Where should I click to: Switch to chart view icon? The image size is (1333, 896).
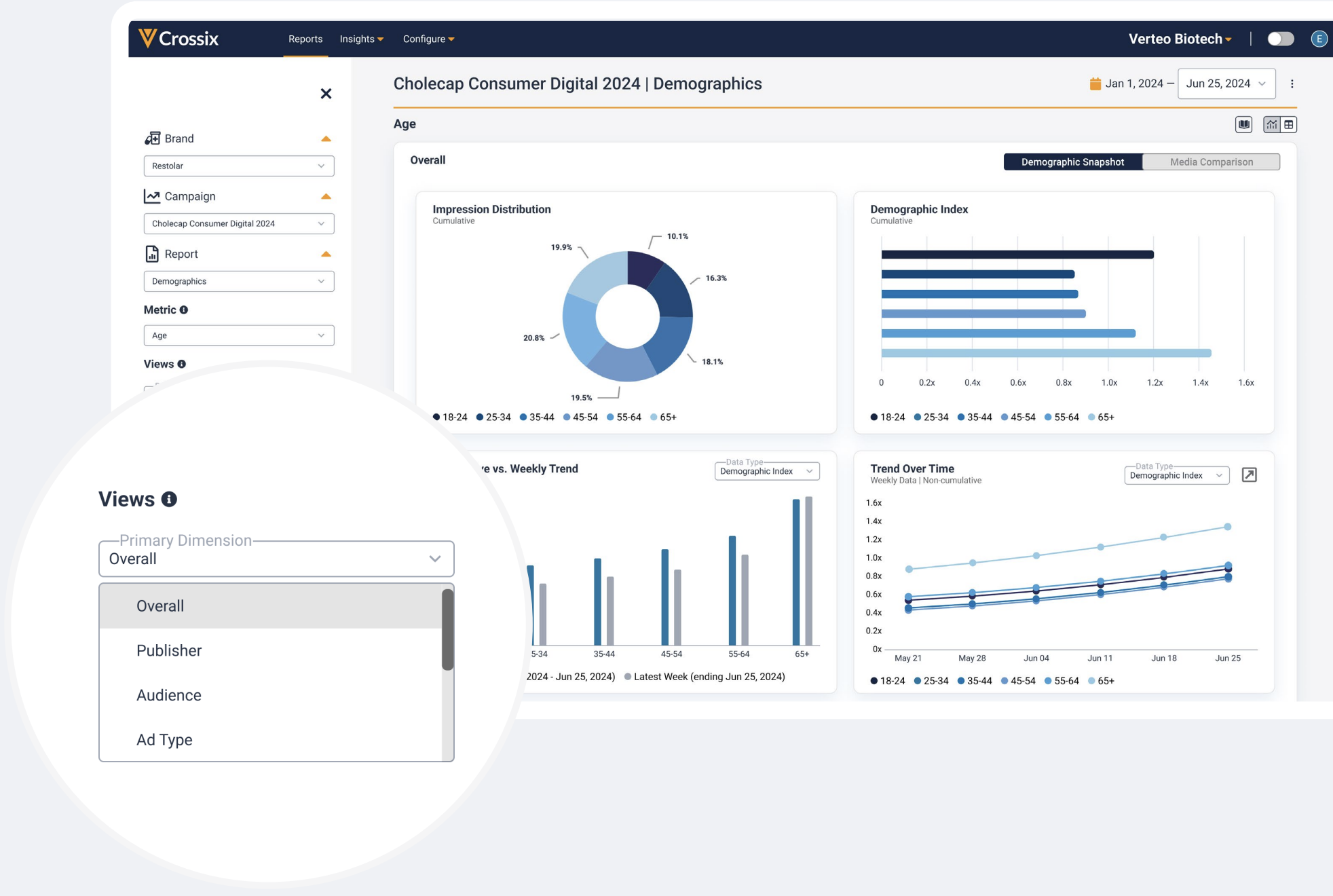1271,124
